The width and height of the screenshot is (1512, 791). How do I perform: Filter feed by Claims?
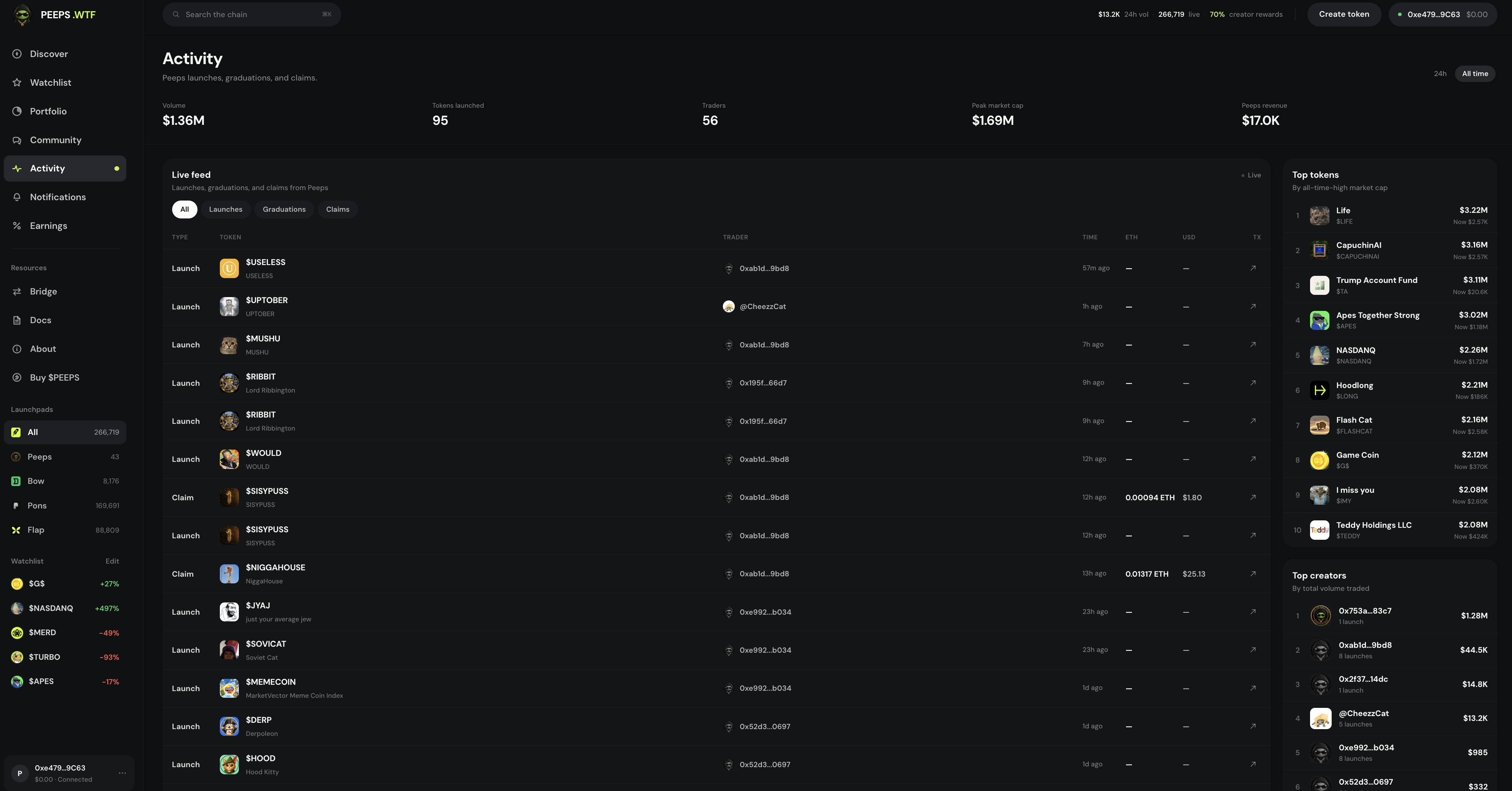tap(338, 209)
